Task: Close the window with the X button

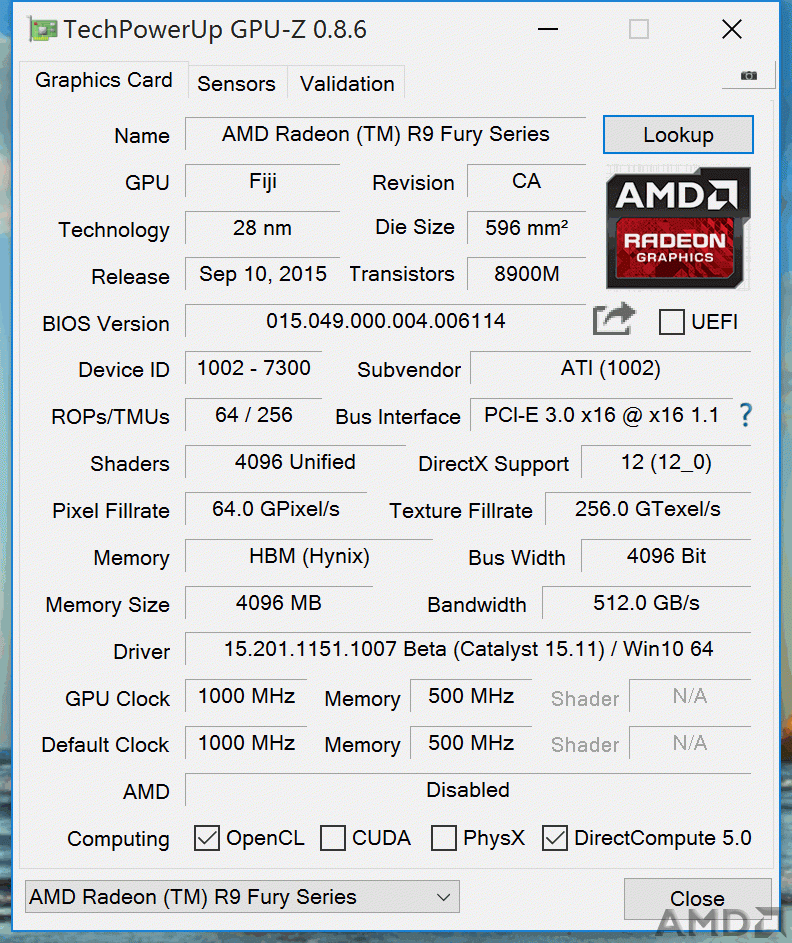Action: 732,29
